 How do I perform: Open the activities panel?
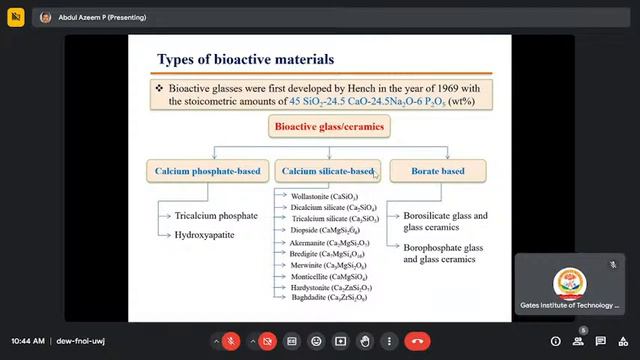point(623,341)
